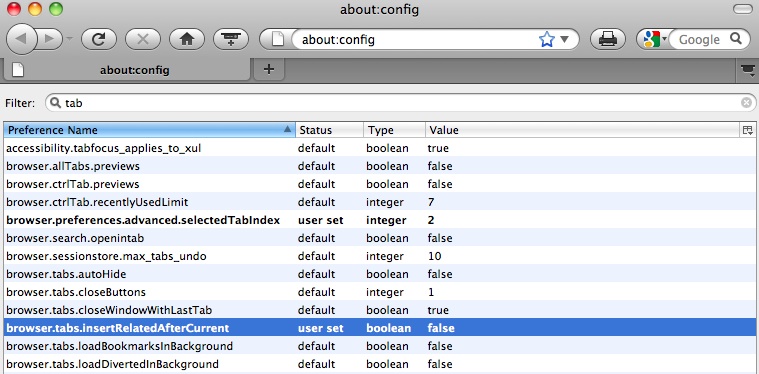Select browser.tabs.closeButtons preference
The width and height of the screenshot is (759, 374).
[x=380, y=292]
